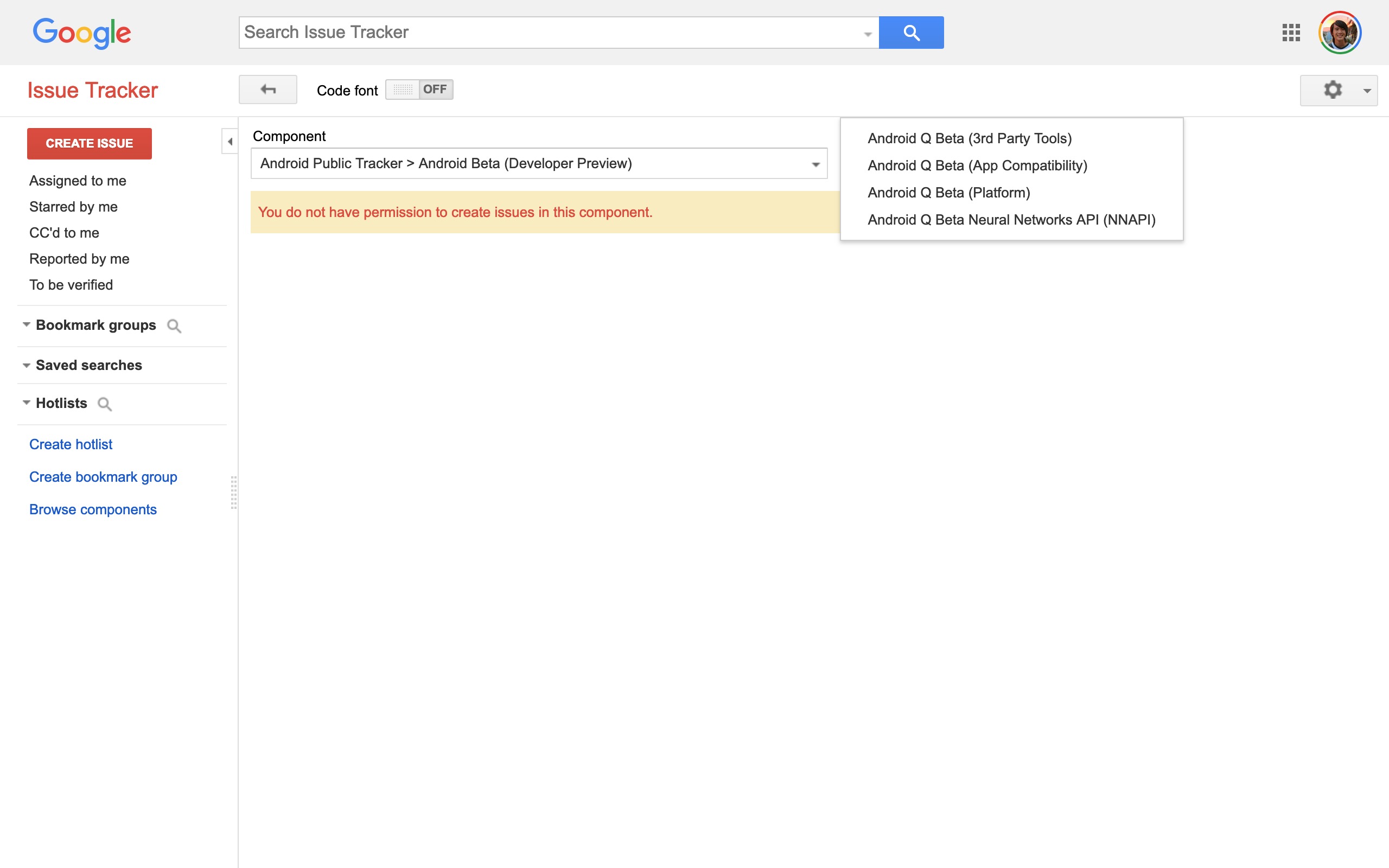Expand search options dropdown arrow
1389x868 pixels.
(867, 34)
